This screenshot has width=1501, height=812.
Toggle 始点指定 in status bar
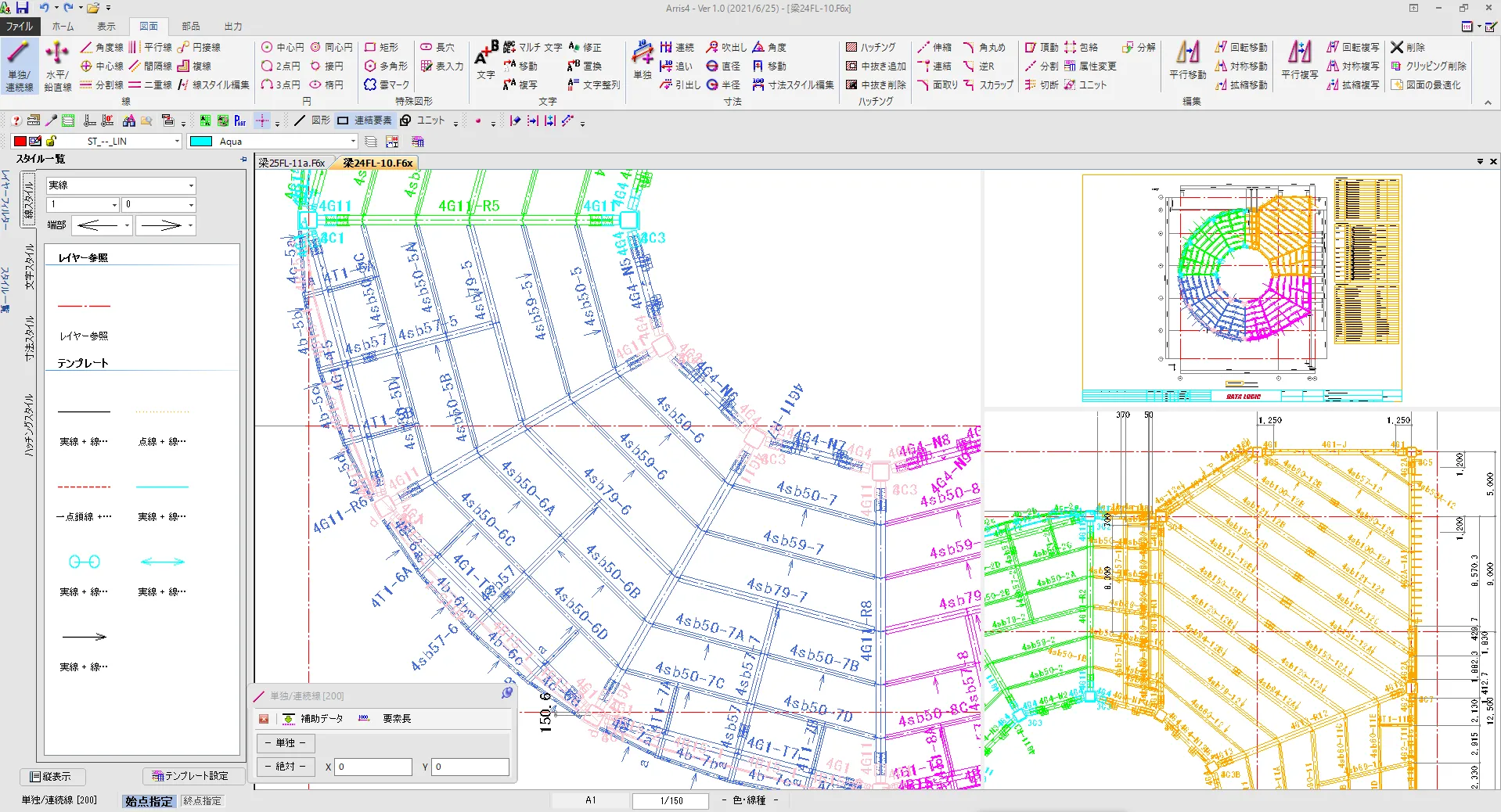pyautogui.click(x=149, y=801)
